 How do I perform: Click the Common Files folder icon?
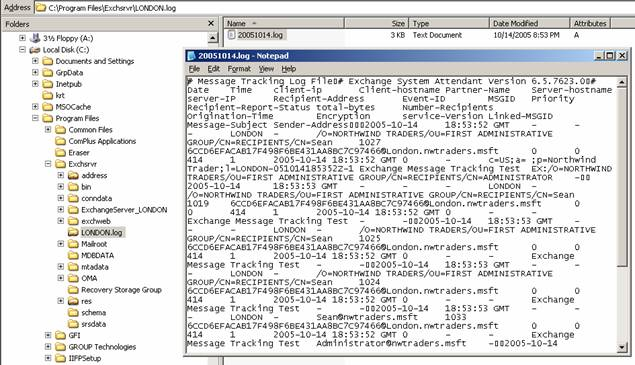[61, 130]
